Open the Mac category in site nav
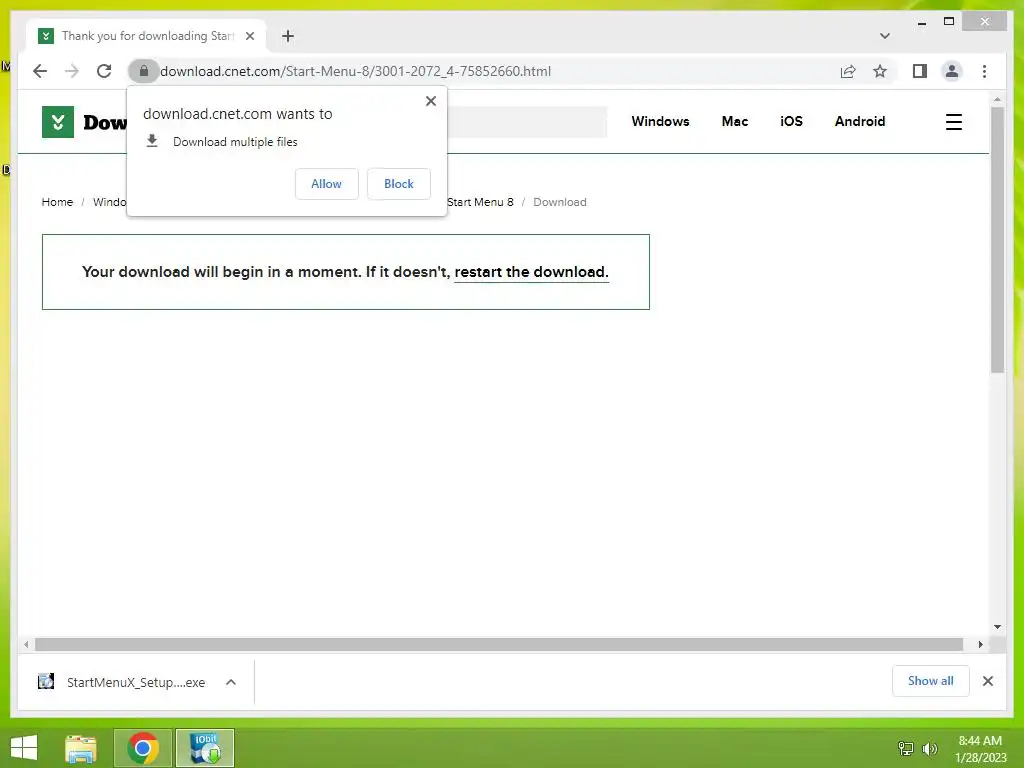The height and width of the screenshot is (768, 1024). point(735,121)
